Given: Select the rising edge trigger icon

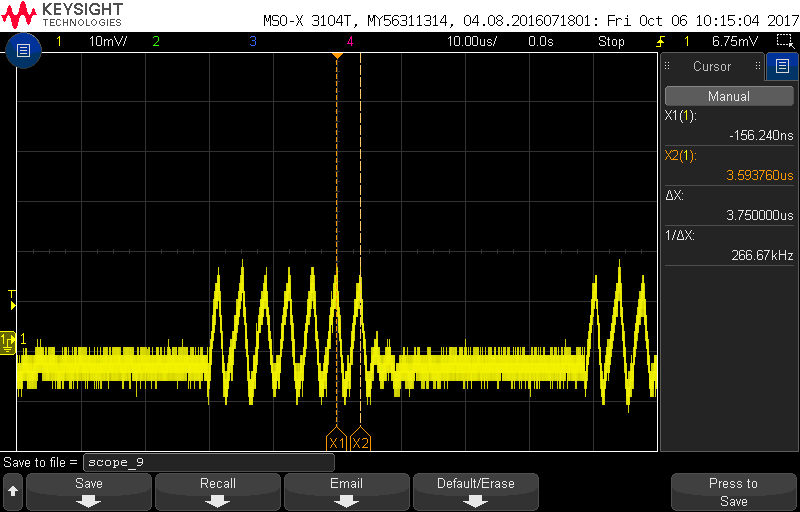Looking at the screenshot, I should [661, 41].
